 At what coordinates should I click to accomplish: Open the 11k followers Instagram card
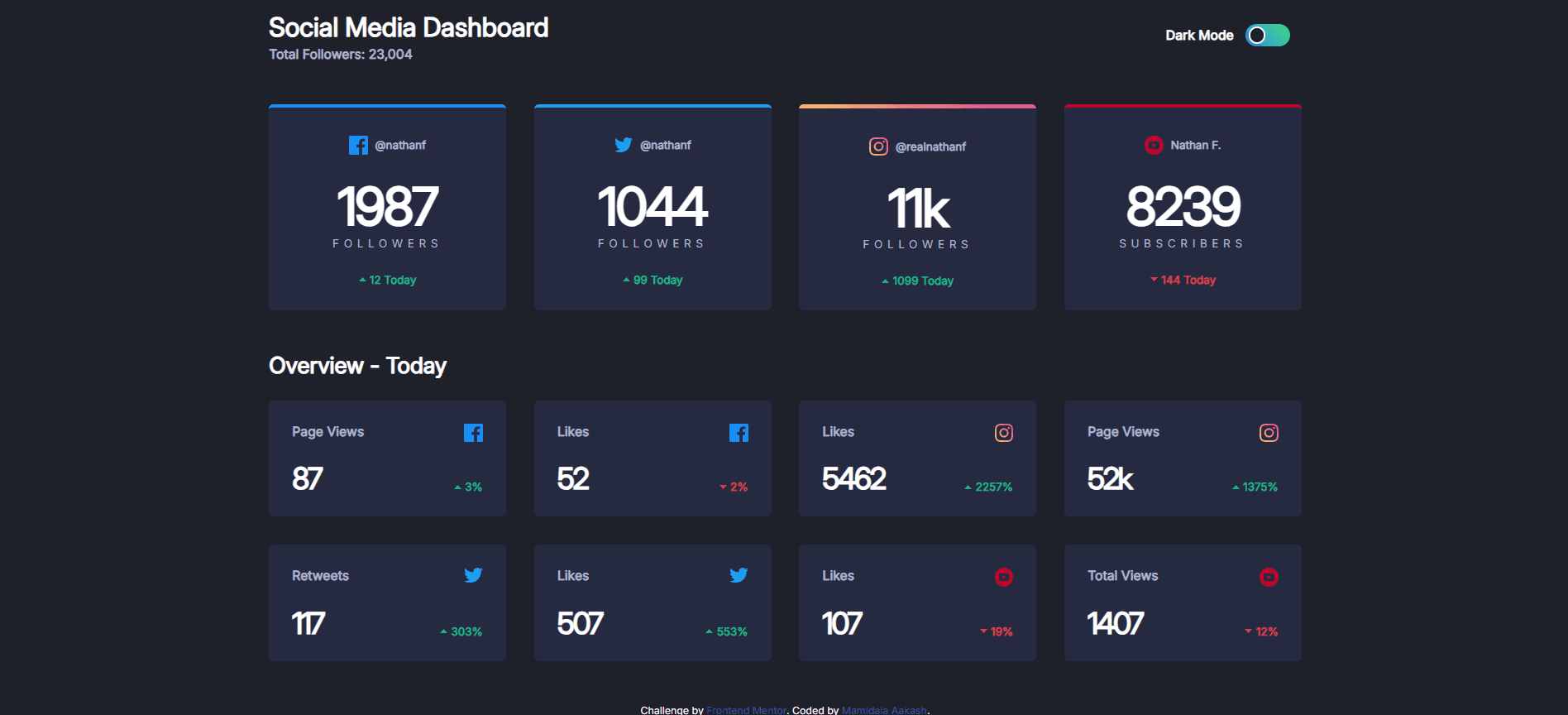tap(917, 208)
